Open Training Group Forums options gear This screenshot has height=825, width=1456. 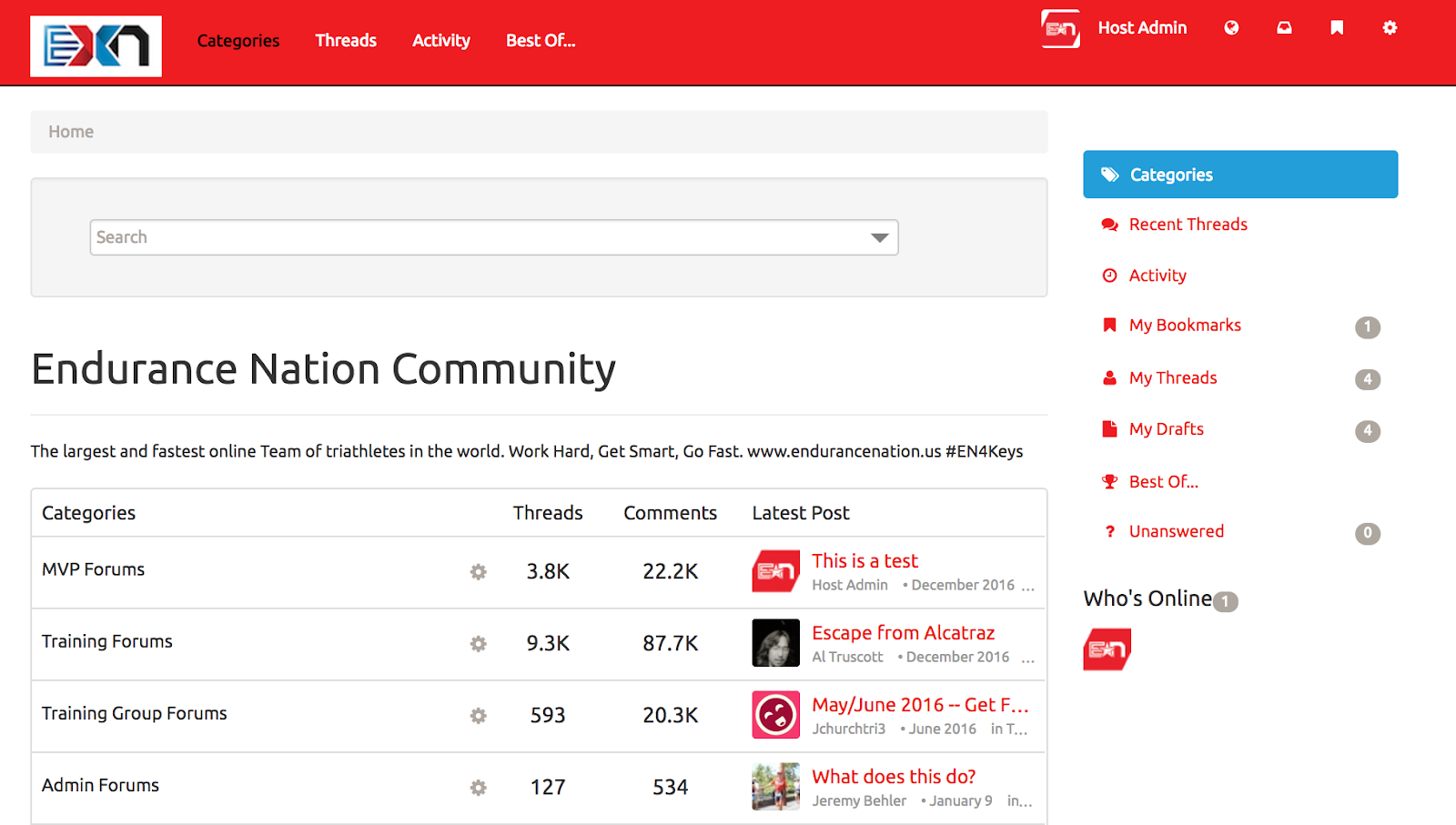click(479, 716)
